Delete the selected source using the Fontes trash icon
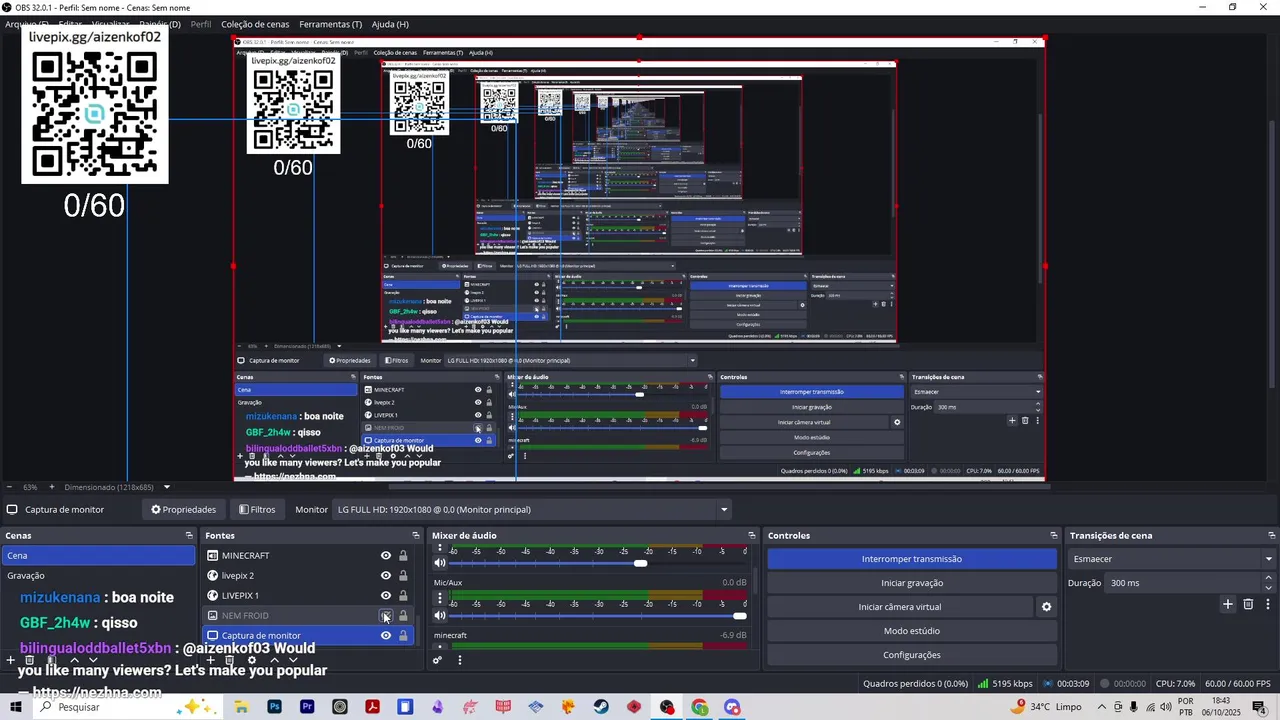This screenshot has height=720, width=1280. tap(230, 660)
